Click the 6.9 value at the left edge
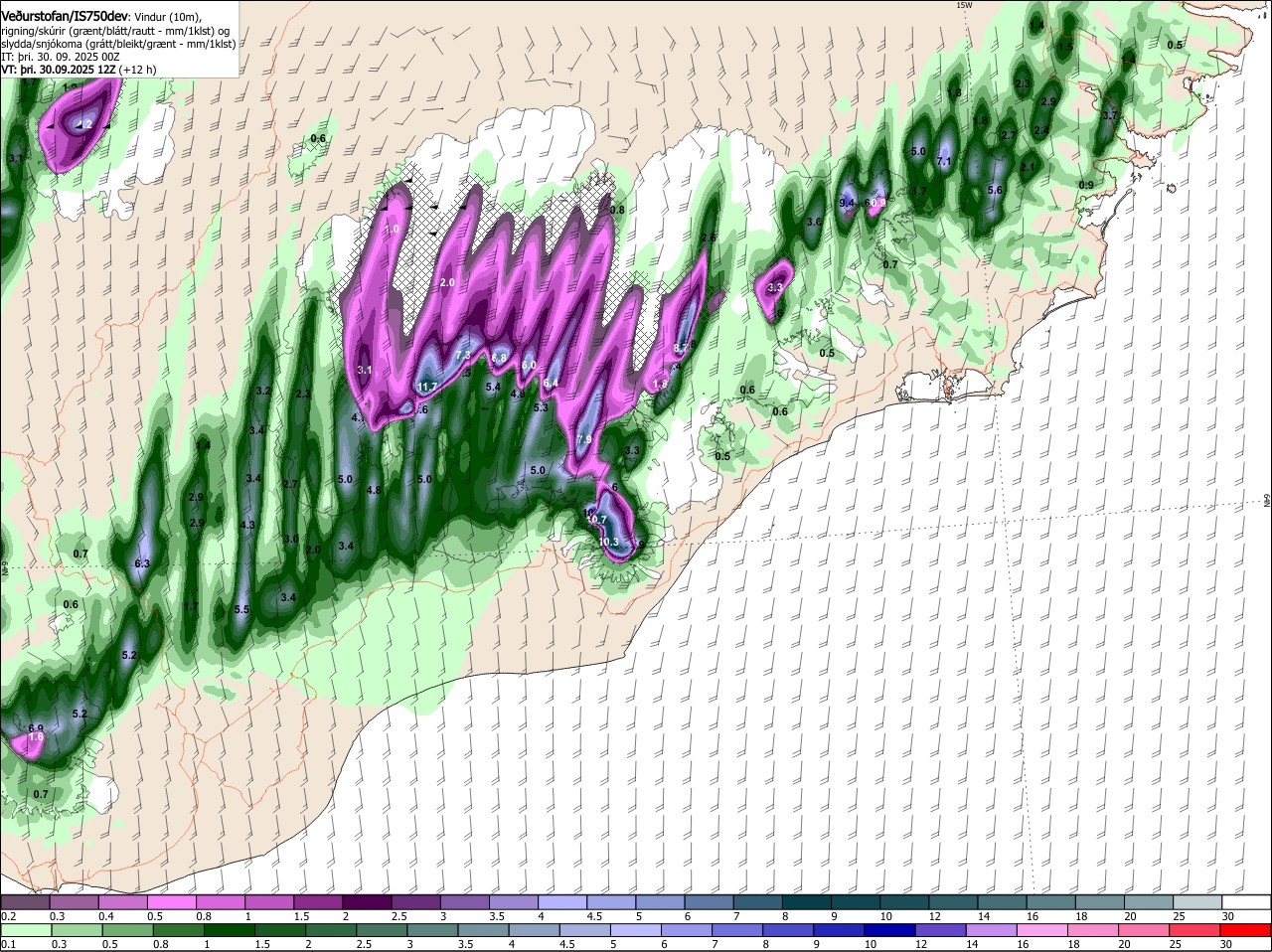Screen dimensions: 1272x952 pos(36,728)
